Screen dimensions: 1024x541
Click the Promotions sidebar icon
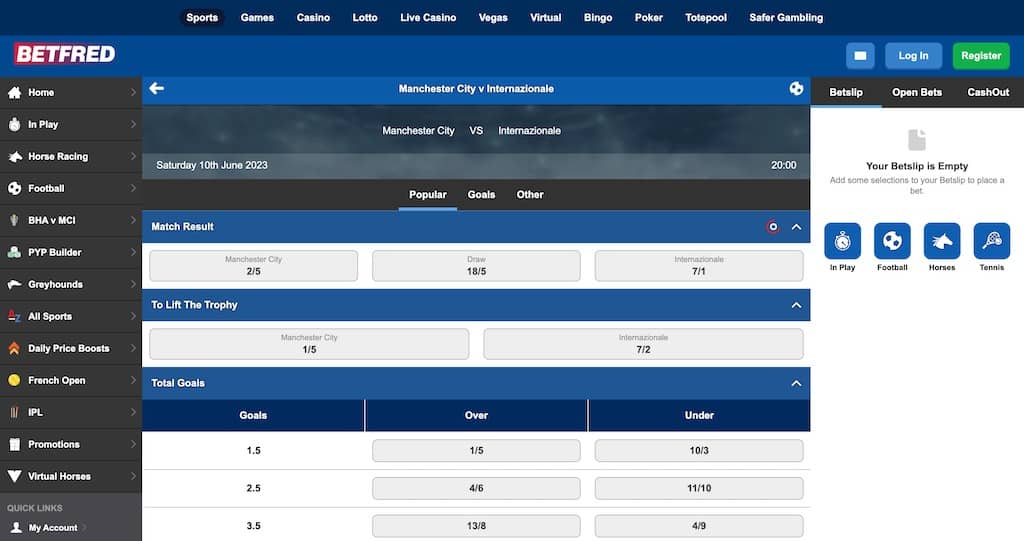click(14, 444)
